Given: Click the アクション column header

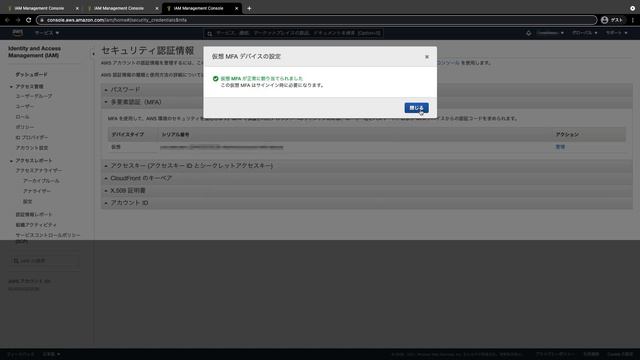Looking at the screenshot, I should tap(567, 134).
